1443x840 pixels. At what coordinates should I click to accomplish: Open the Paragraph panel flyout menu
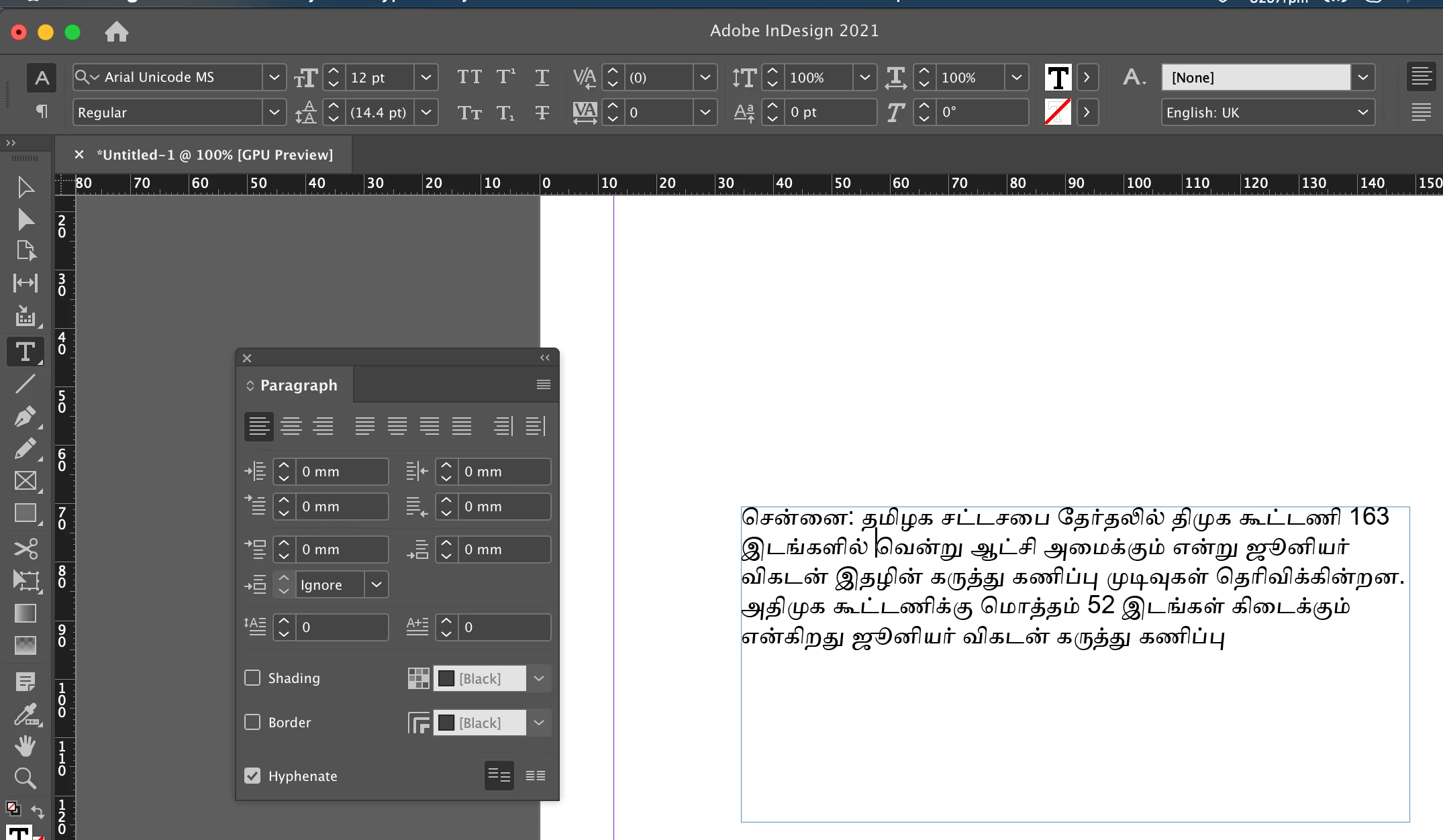pos(543,384)
